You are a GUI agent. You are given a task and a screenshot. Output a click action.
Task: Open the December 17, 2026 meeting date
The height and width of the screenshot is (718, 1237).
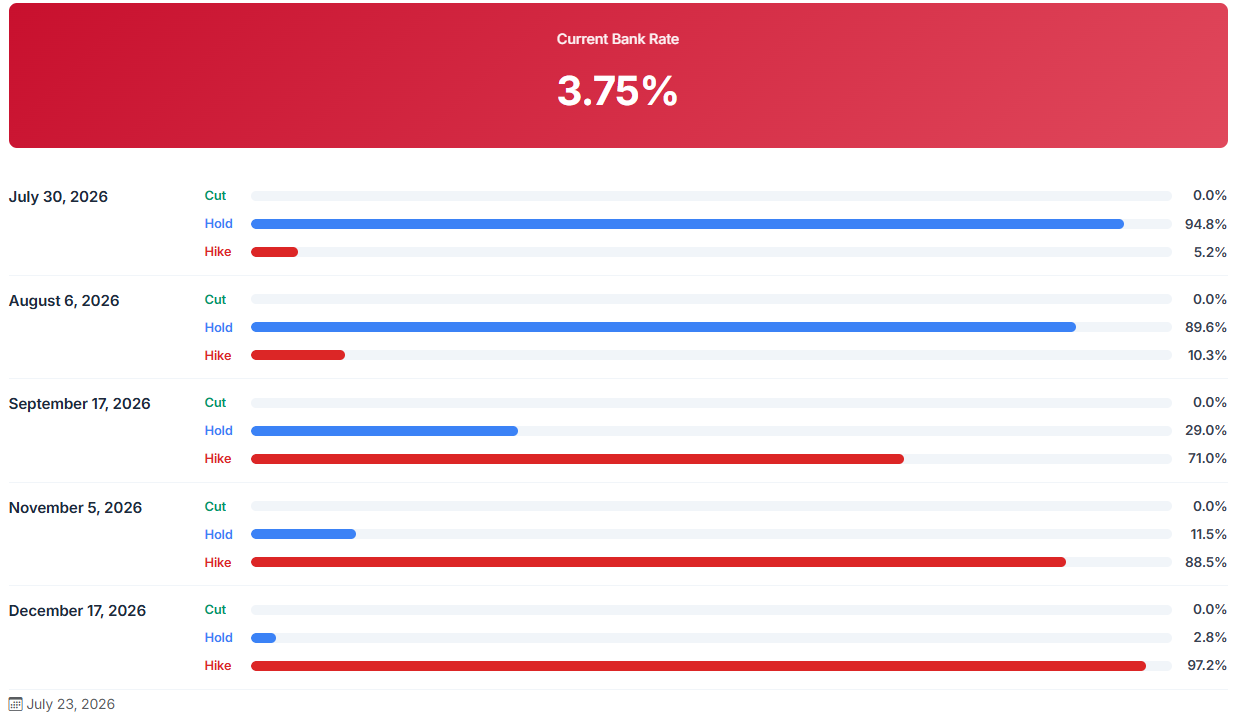tap(77, 611)
